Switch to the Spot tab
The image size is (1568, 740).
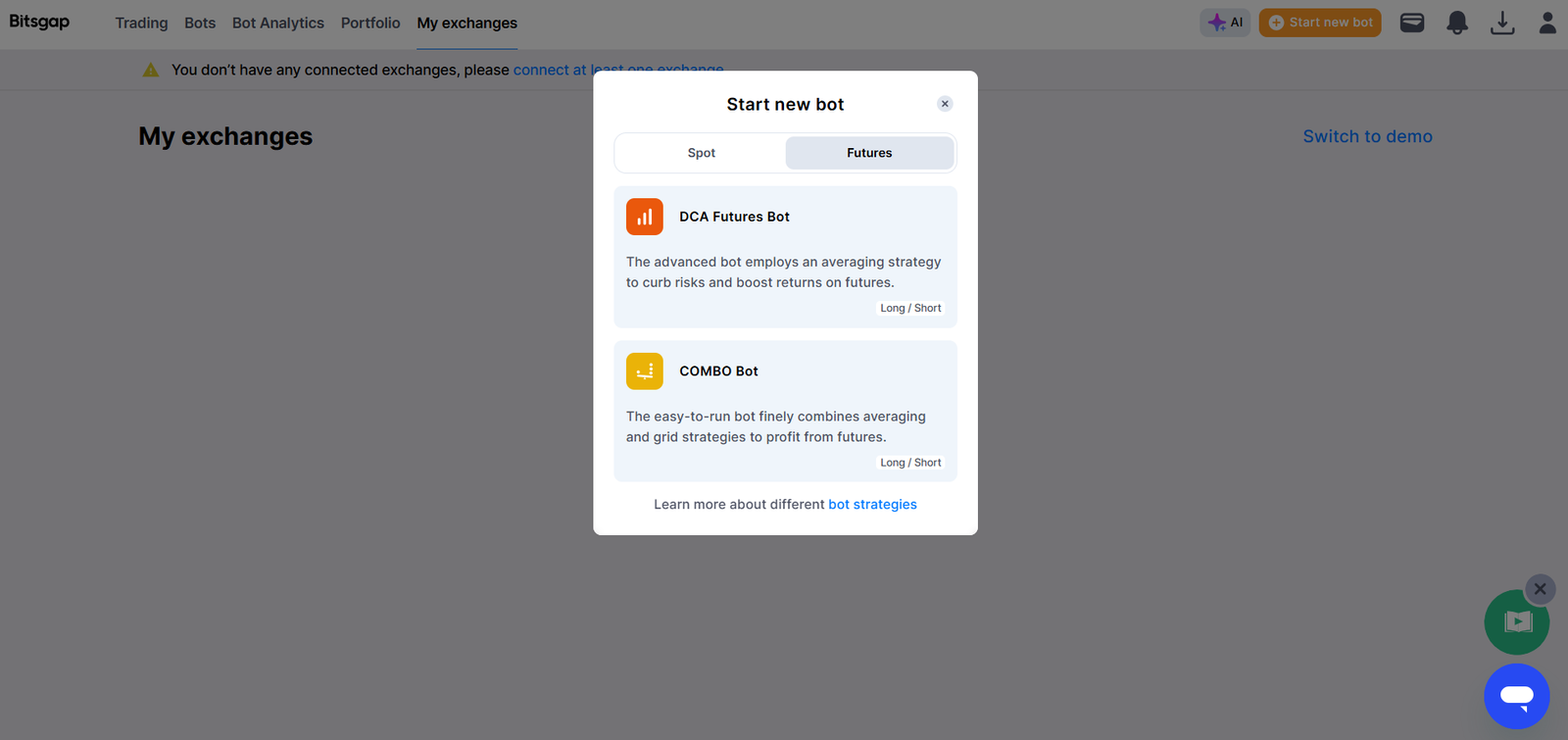[x=701, y=153]
